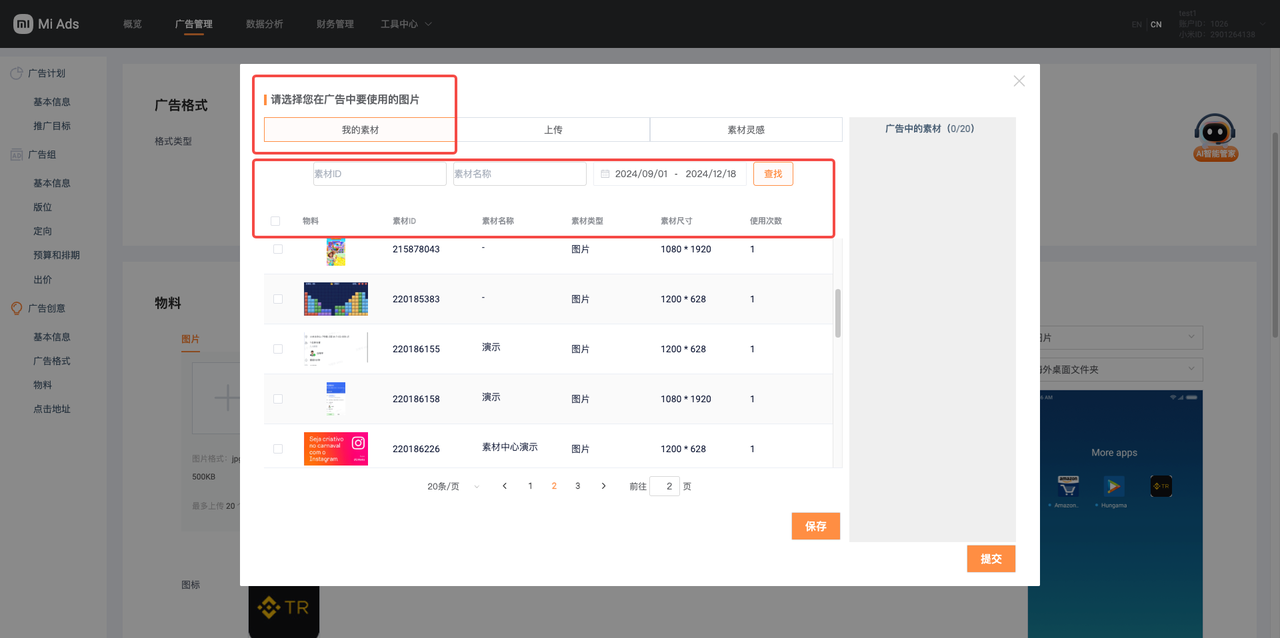
Task: Toggle the select-all checkbox in table header
Action: coord(276,221)
